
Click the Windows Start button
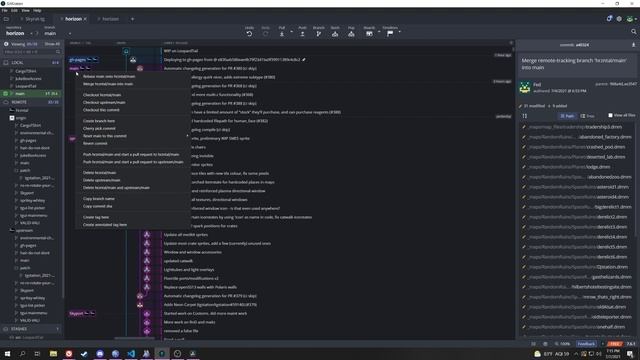click(x=7, y=353)
